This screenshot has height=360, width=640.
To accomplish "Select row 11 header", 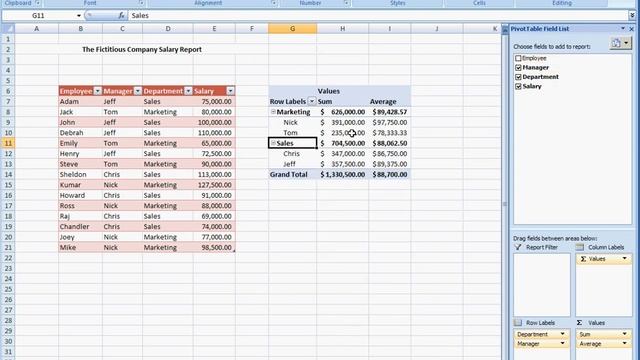I will tap(8, 143).
